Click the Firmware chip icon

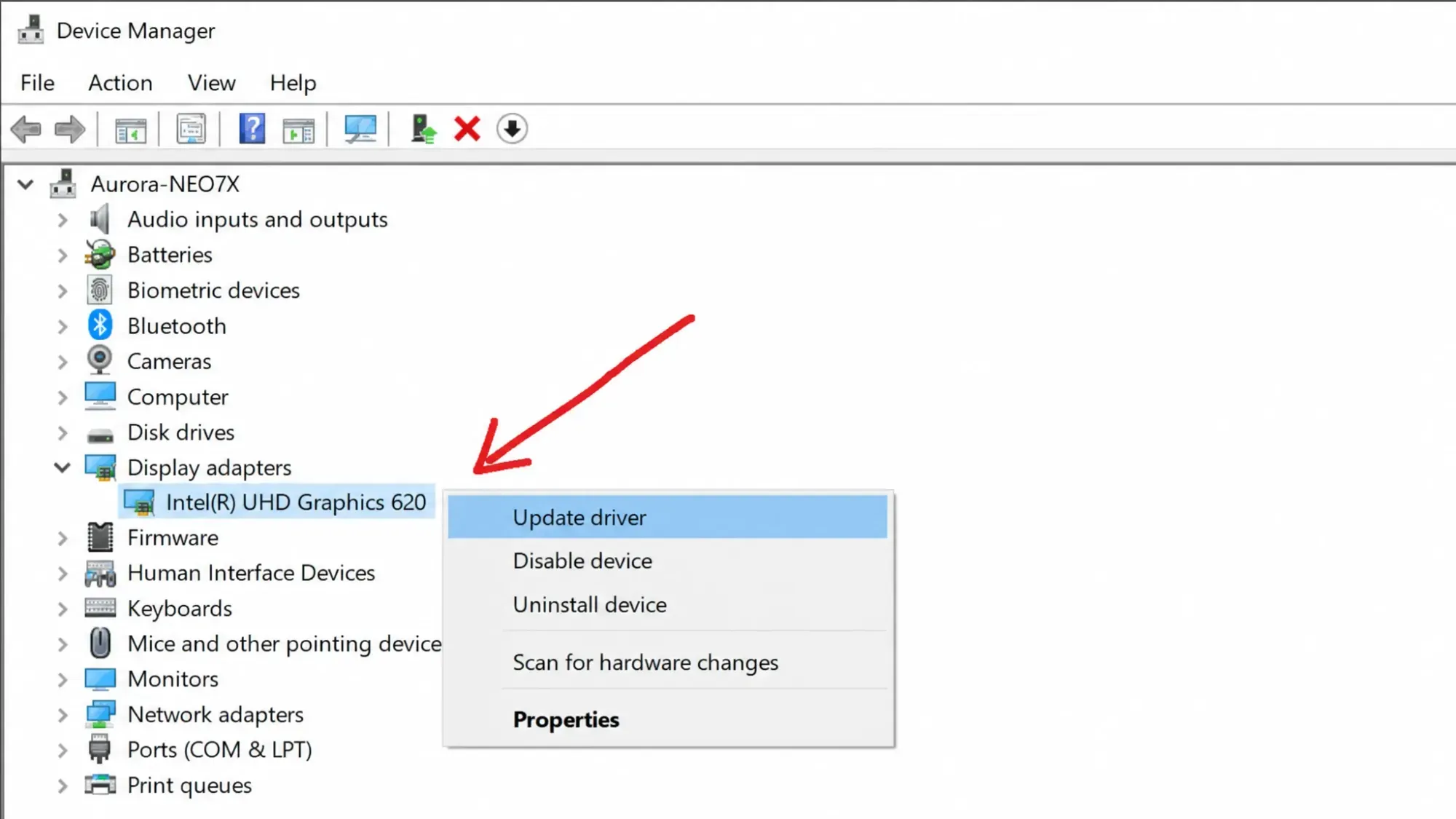[x=100, y=537]
